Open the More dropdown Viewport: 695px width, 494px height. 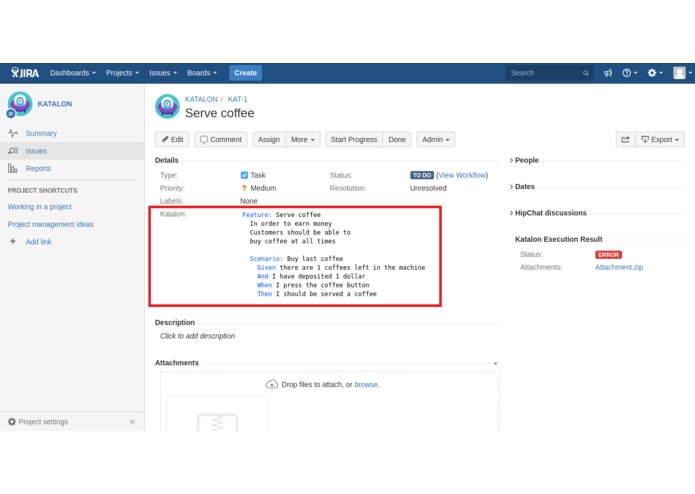(303, 140)
